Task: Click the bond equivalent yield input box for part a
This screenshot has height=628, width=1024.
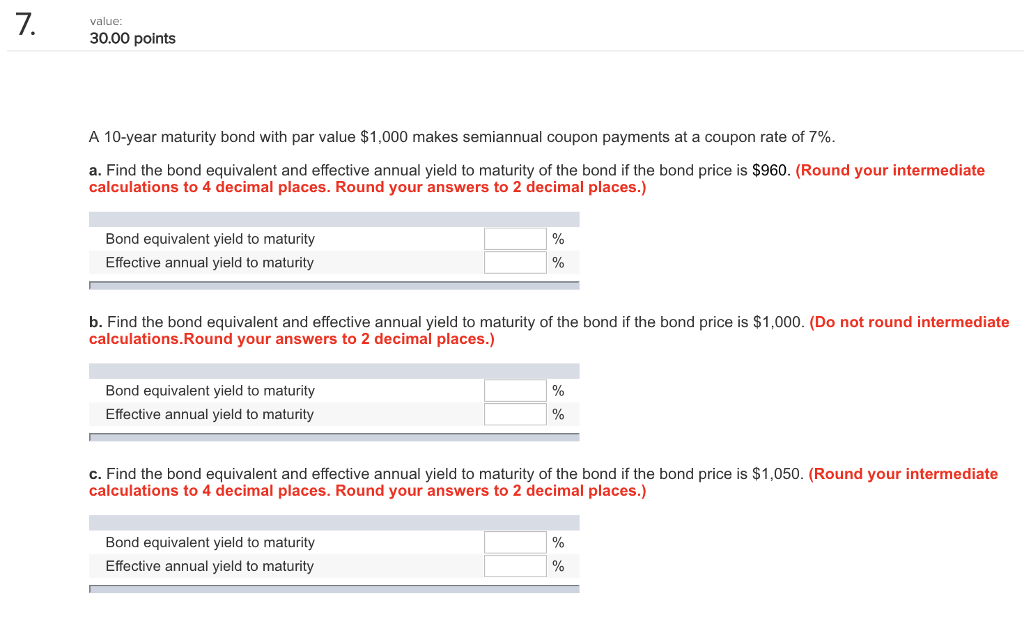Action: [x=514, y=238]
